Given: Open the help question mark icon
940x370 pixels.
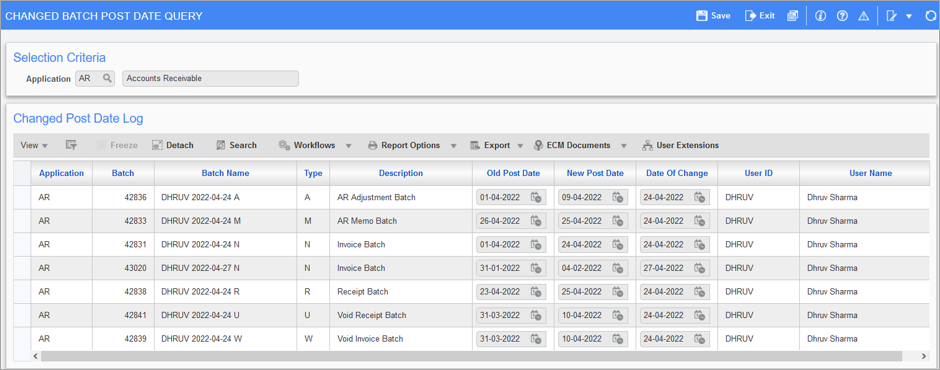Looking at the screenshot, I should point(842,16).
